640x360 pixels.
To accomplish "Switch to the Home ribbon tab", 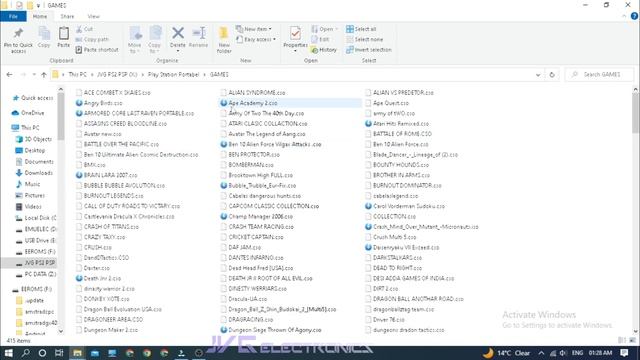I will coord(40,16).
